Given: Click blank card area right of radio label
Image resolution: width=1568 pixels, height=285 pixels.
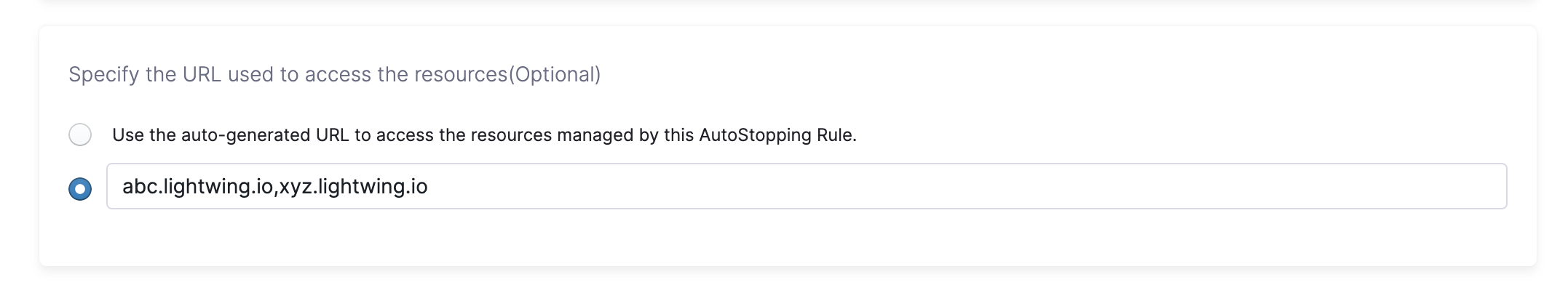Looking at the screenshot, I should (x=1194, y=135).
